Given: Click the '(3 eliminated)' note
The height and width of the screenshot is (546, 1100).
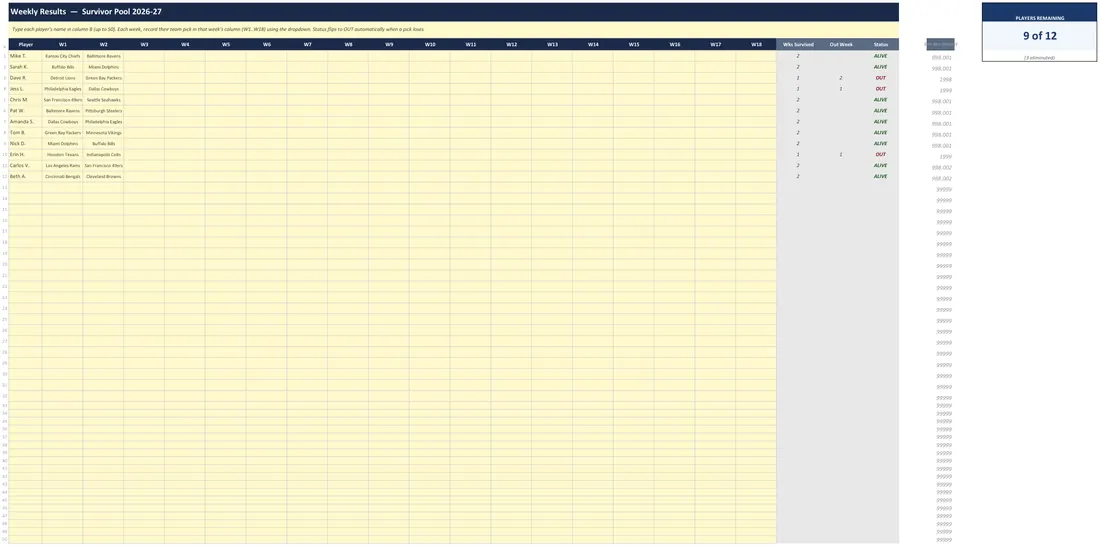Looking at the screenshot, I should click(1040, 58).
